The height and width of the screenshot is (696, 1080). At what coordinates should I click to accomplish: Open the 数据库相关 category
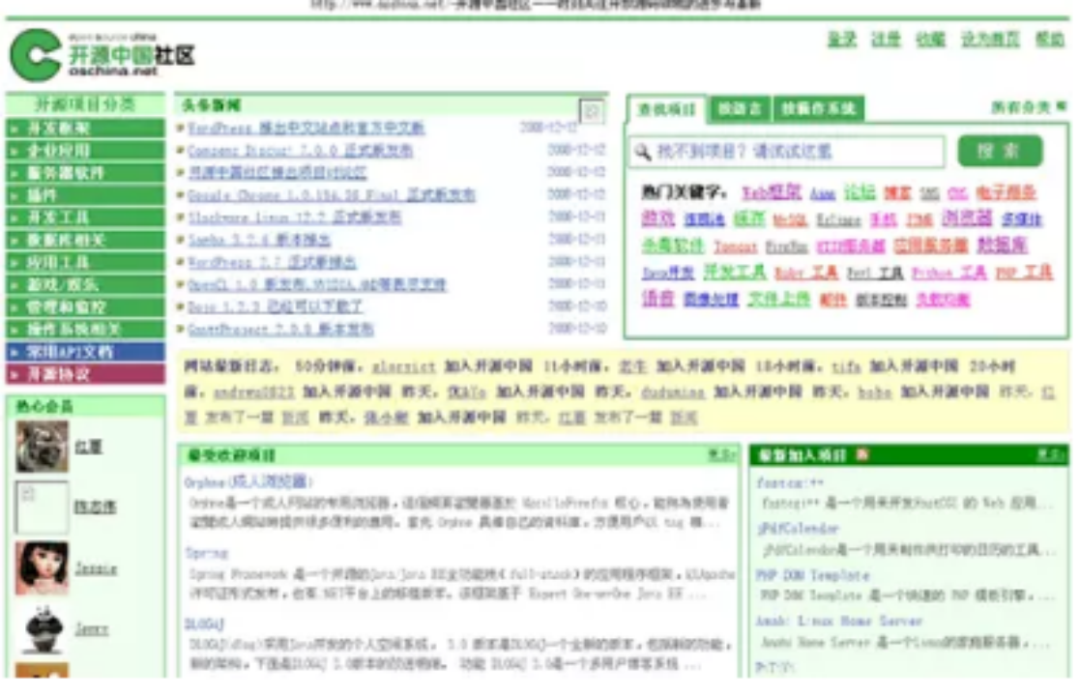pyautogui.click(x=85, y=240)
